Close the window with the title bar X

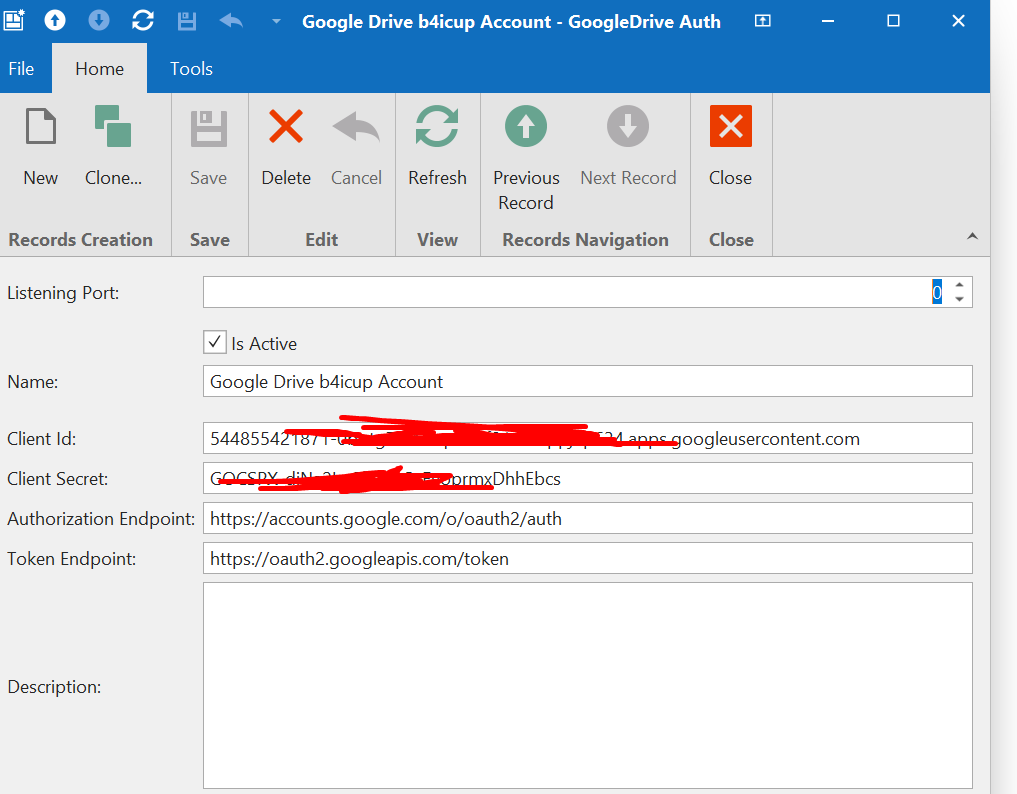pyautogui.click(x=959, y=21)
